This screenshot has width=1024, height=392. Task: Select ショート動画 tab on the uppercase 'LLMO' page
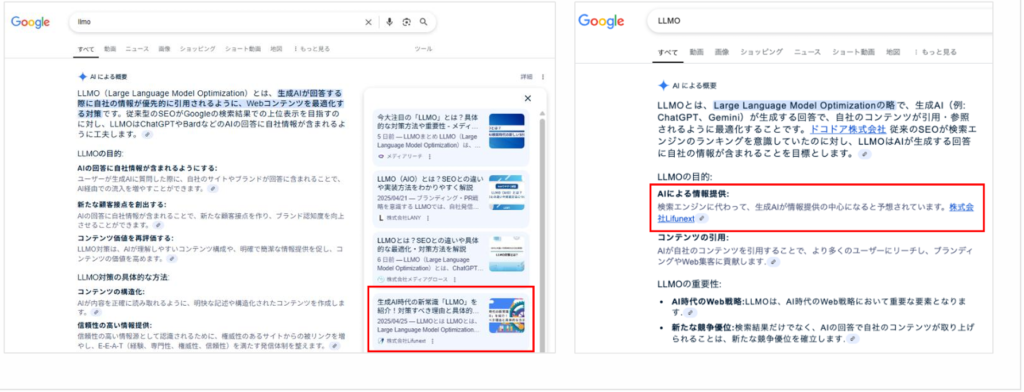854,52
